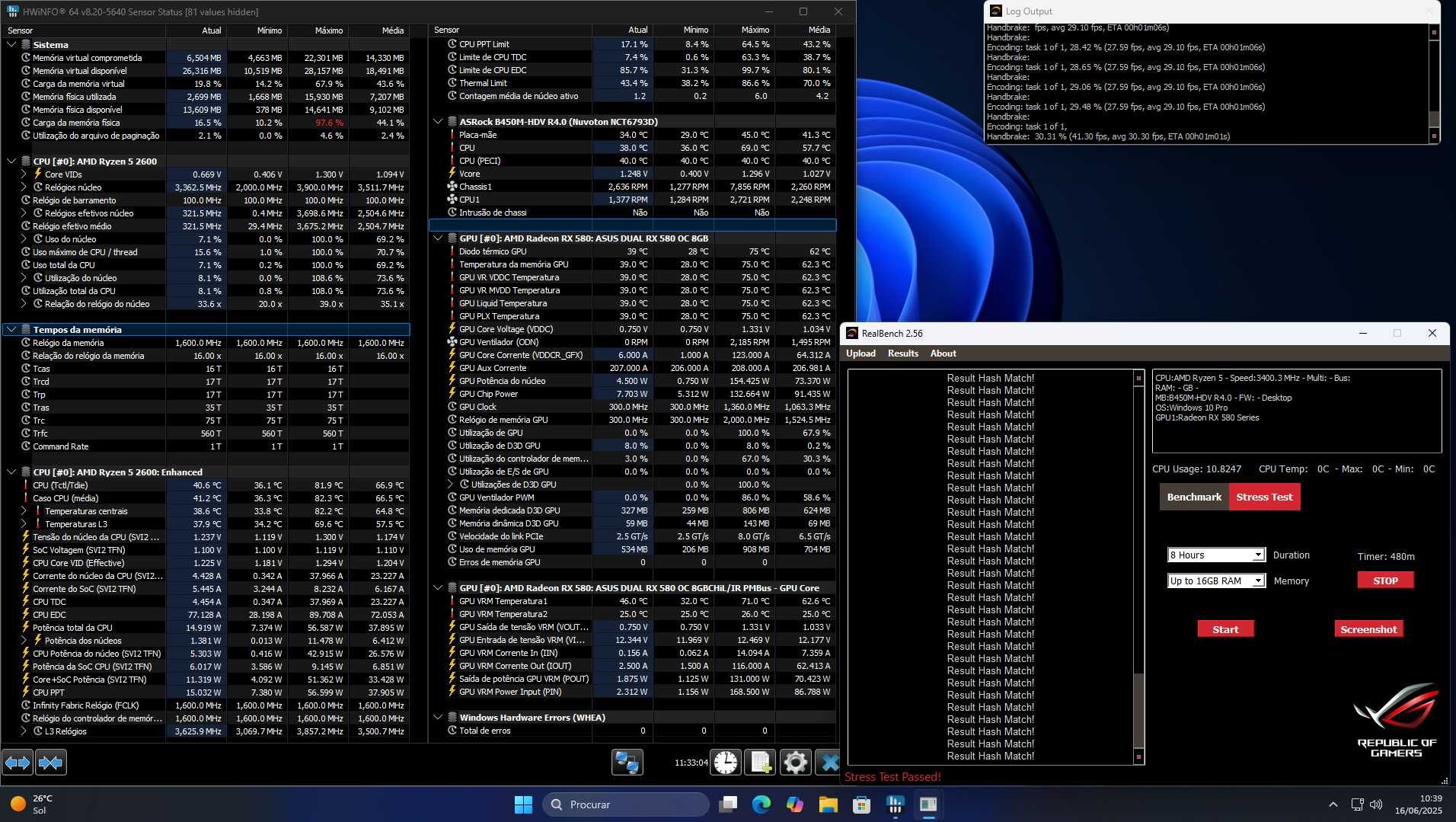Close sensors with the blue X icon
Screen dimensions: 1456x822
pos(828,762)
